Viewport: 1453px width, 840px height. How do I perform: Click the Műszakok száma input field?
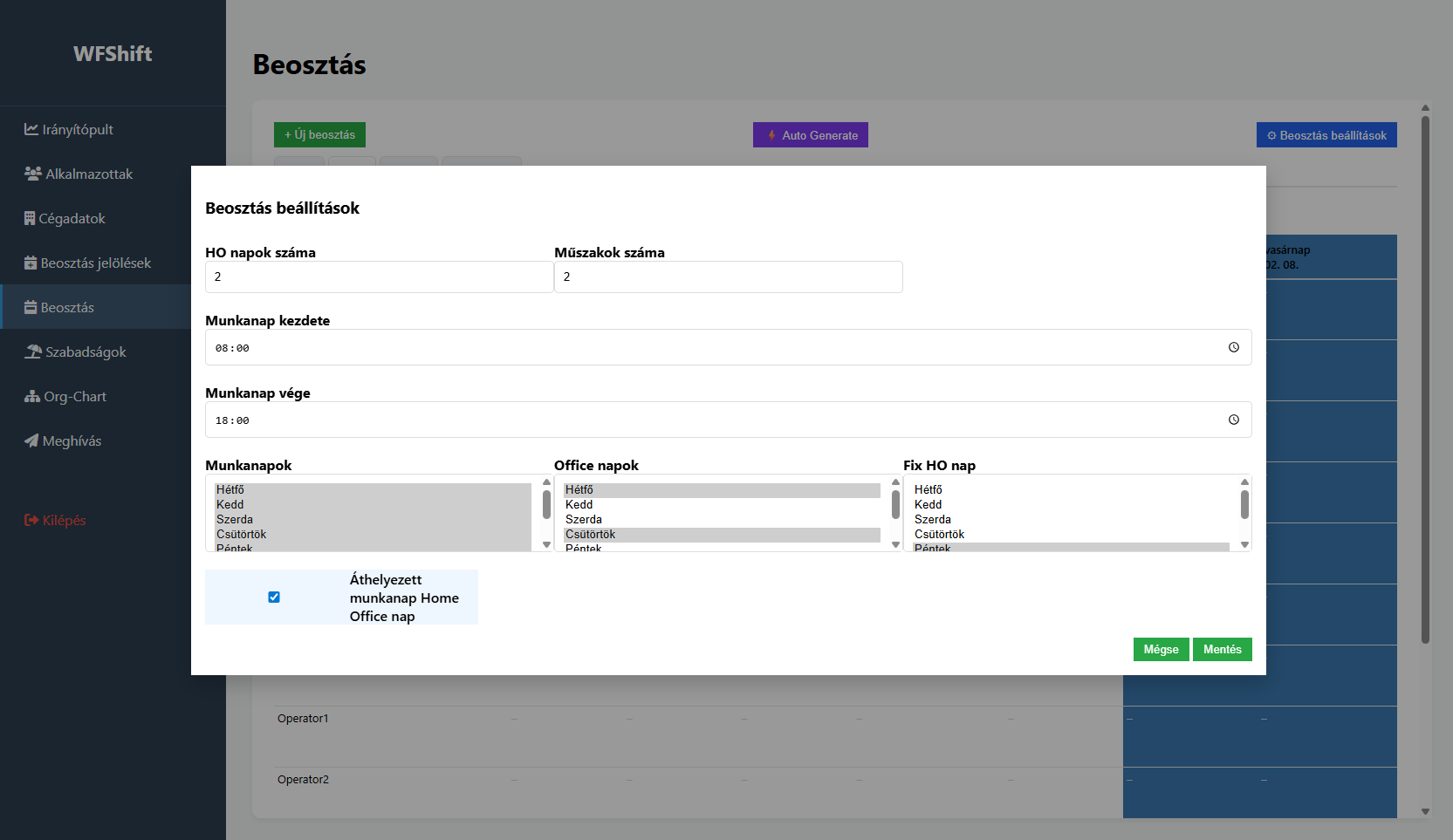point(728,277)
